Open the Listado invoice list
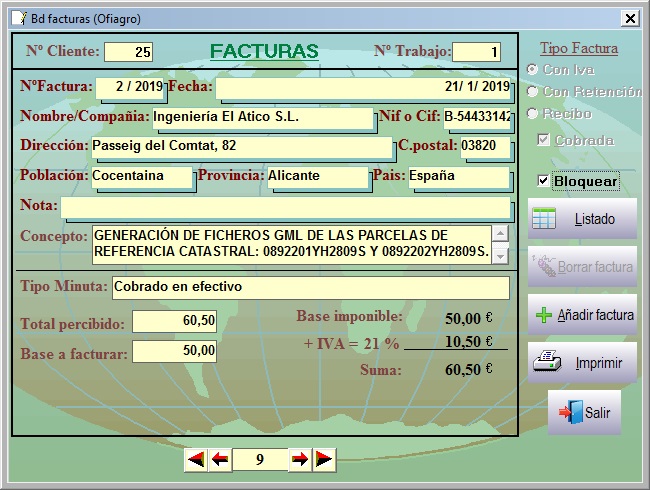Viewport: 650px width, 490px height. pos(582,219)
